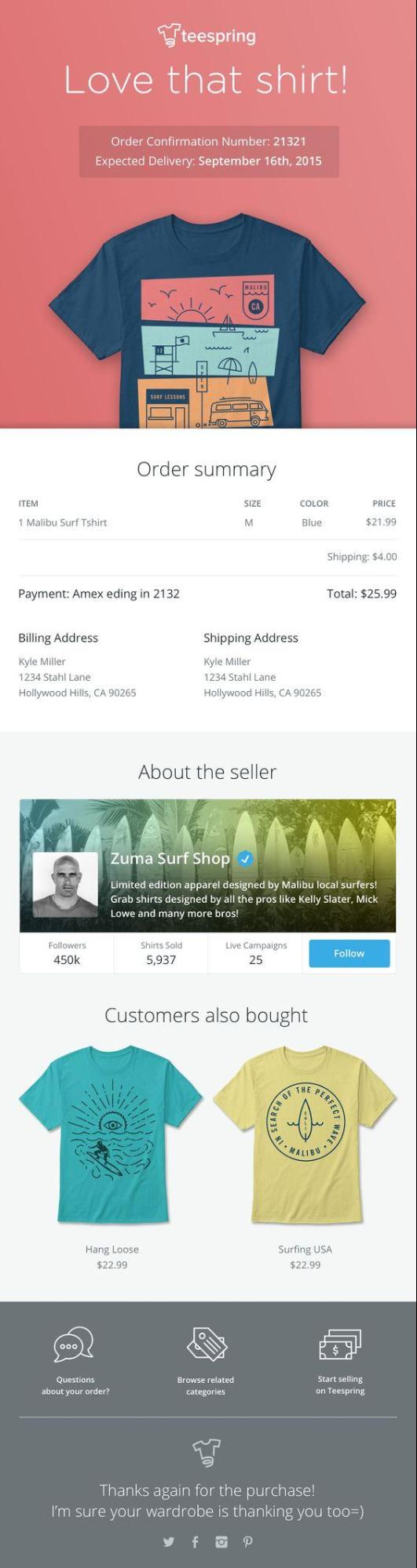Open the Twitter icon in footer

169,1541
